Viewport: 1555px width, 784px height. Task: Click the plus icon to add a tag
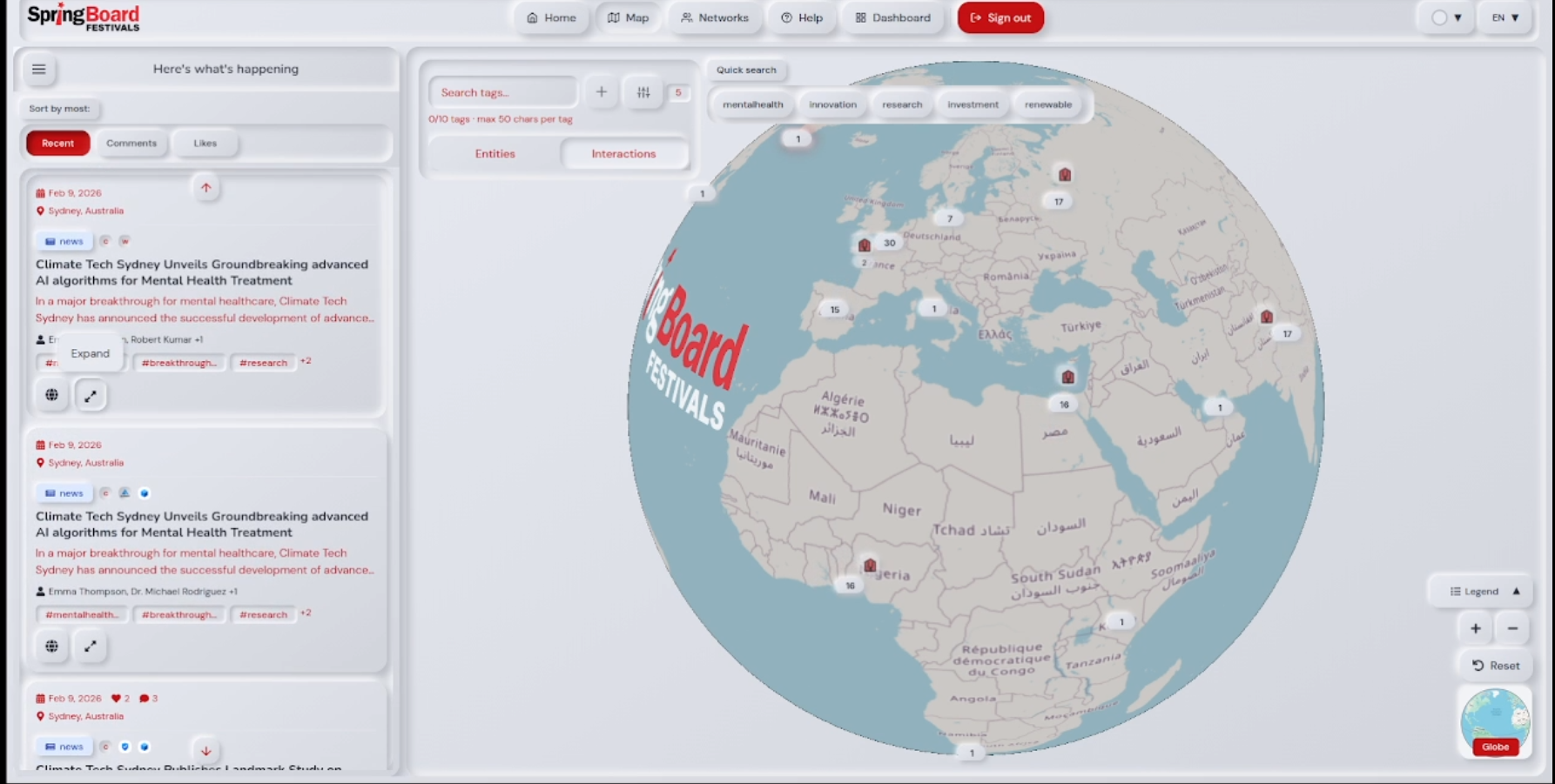click(x=601, y=90)
